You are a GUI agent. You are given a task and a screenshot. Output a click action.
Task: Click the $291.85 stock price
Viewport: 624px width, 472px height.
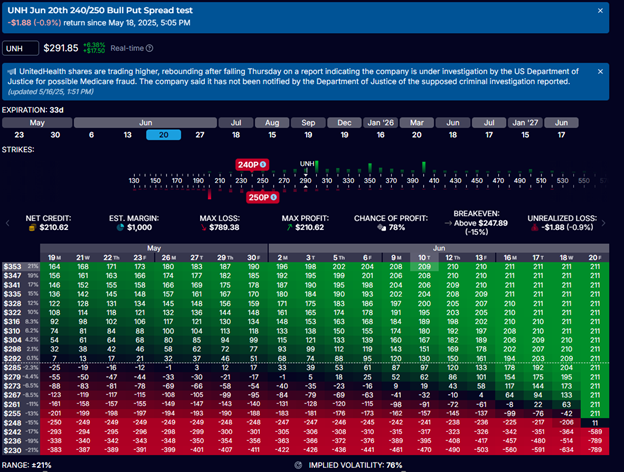pyautogui.click(x=61, y=48)
